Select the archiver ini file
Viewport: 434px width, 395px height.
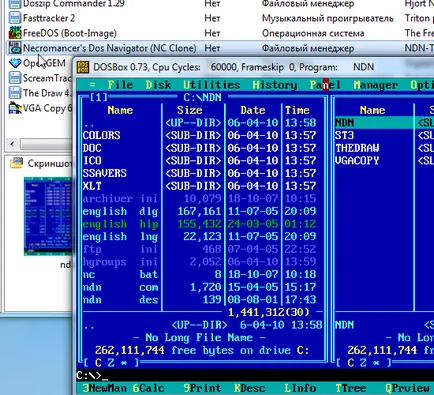(x=199, y=198)
